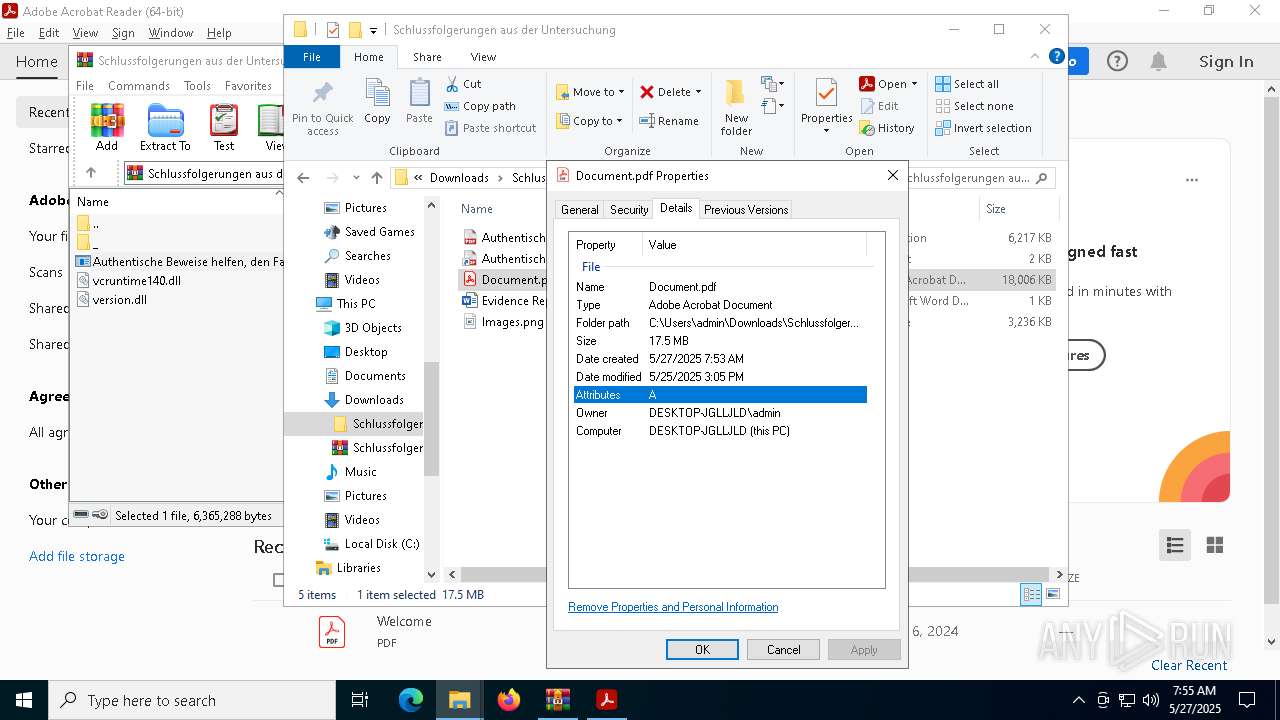Viewport: 1280px width, 720px height.
Task: Open Acrobat Window menu
Action: click(171, 33)
